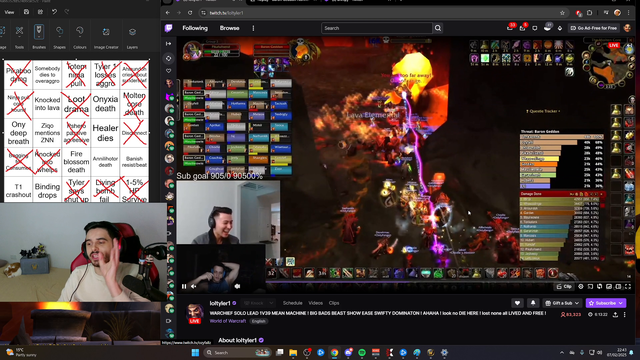Screen dimensions: 640x360
Task: Open Twitch whispers icon
Action: (x=535, y=28)
